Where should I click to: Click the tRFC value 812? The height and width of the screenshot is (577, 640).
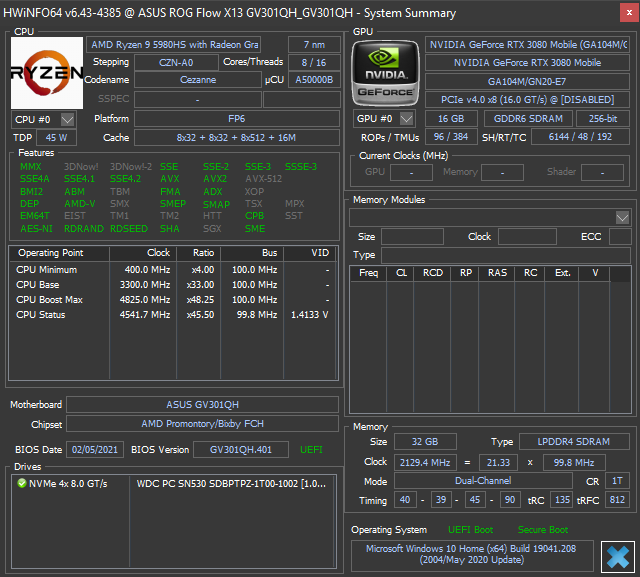click(x=617, y=499)
